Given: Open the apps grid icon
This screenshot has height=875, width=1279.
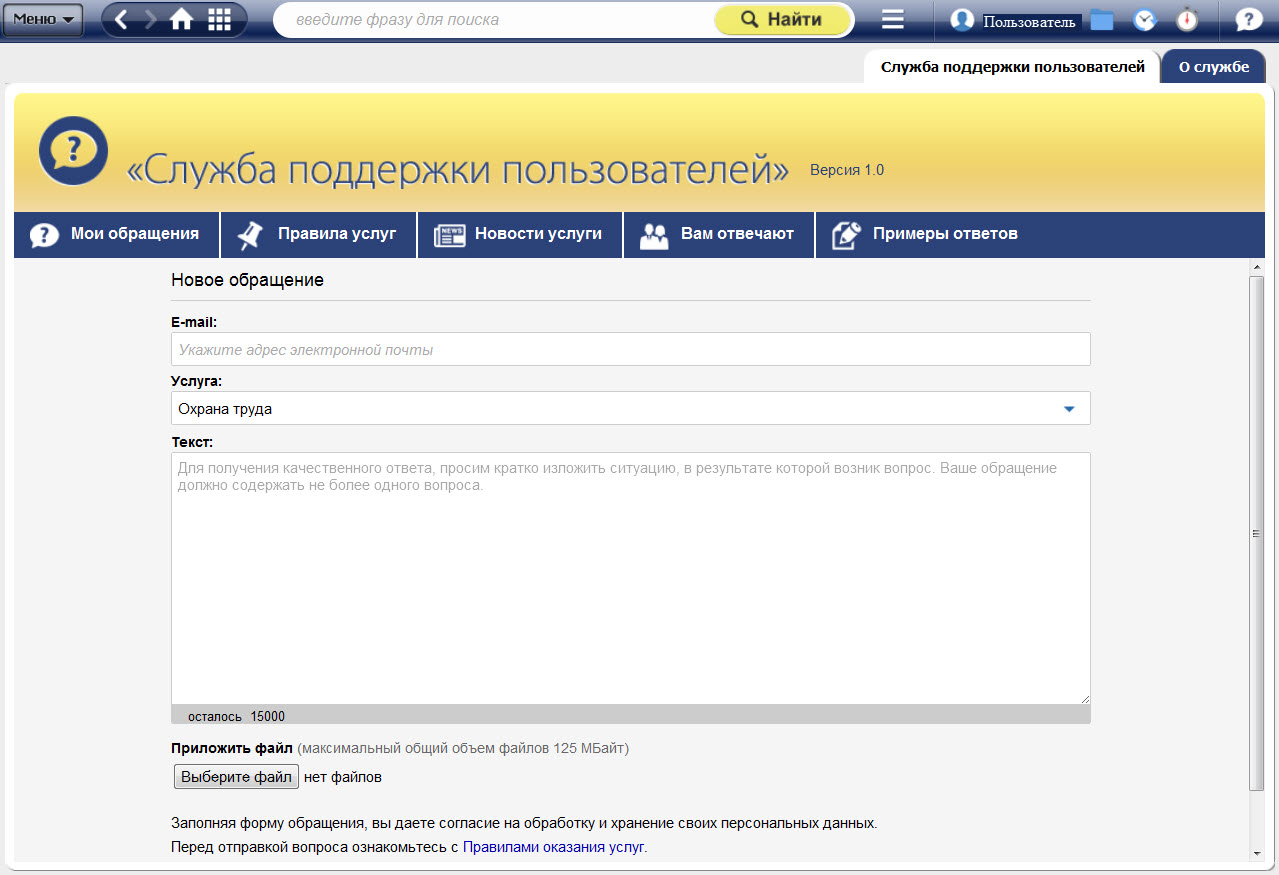Looking at the screenshot, I should pos(219,20).
